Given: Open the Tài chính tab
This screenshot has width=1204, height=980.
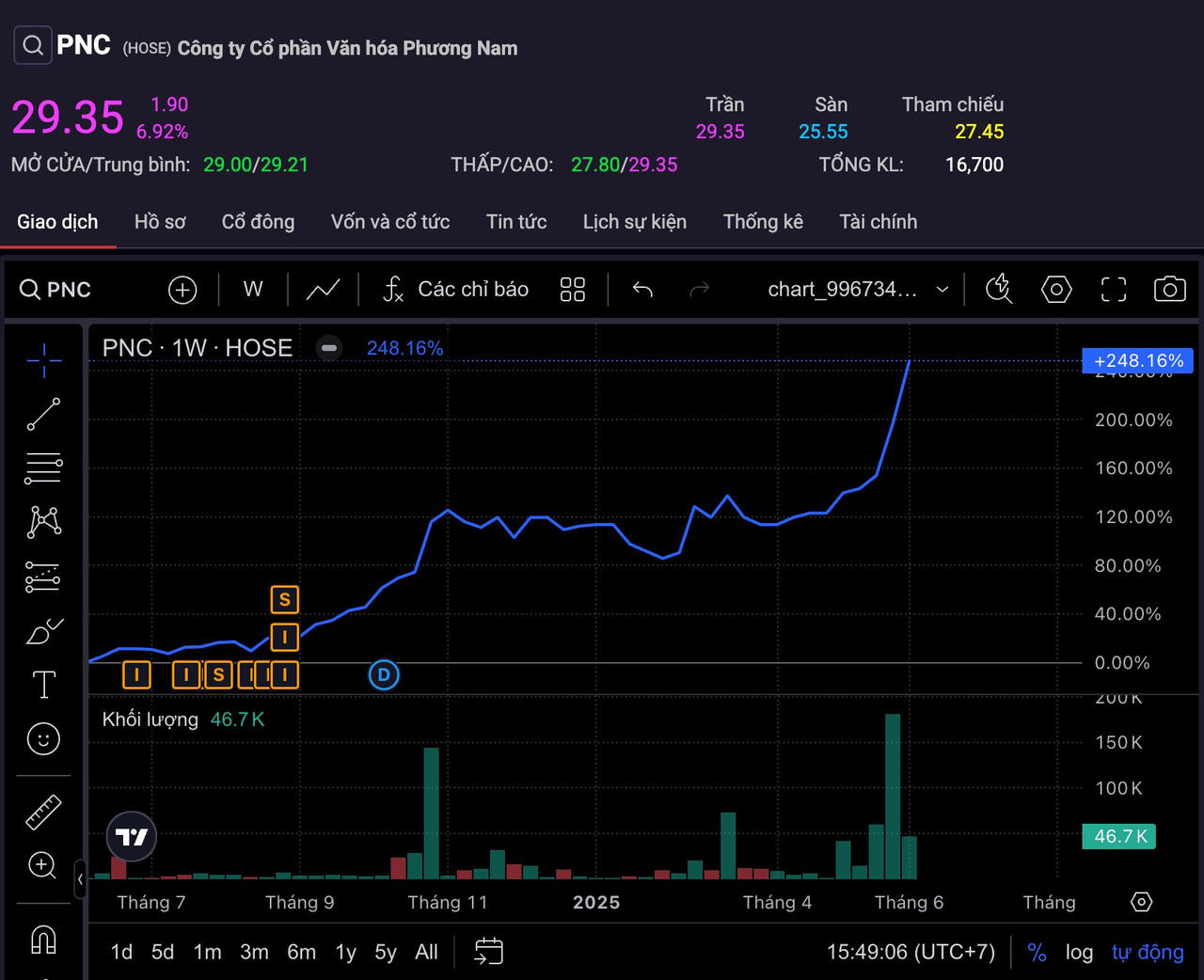Looking at the screenshot, I should (878, 222).
